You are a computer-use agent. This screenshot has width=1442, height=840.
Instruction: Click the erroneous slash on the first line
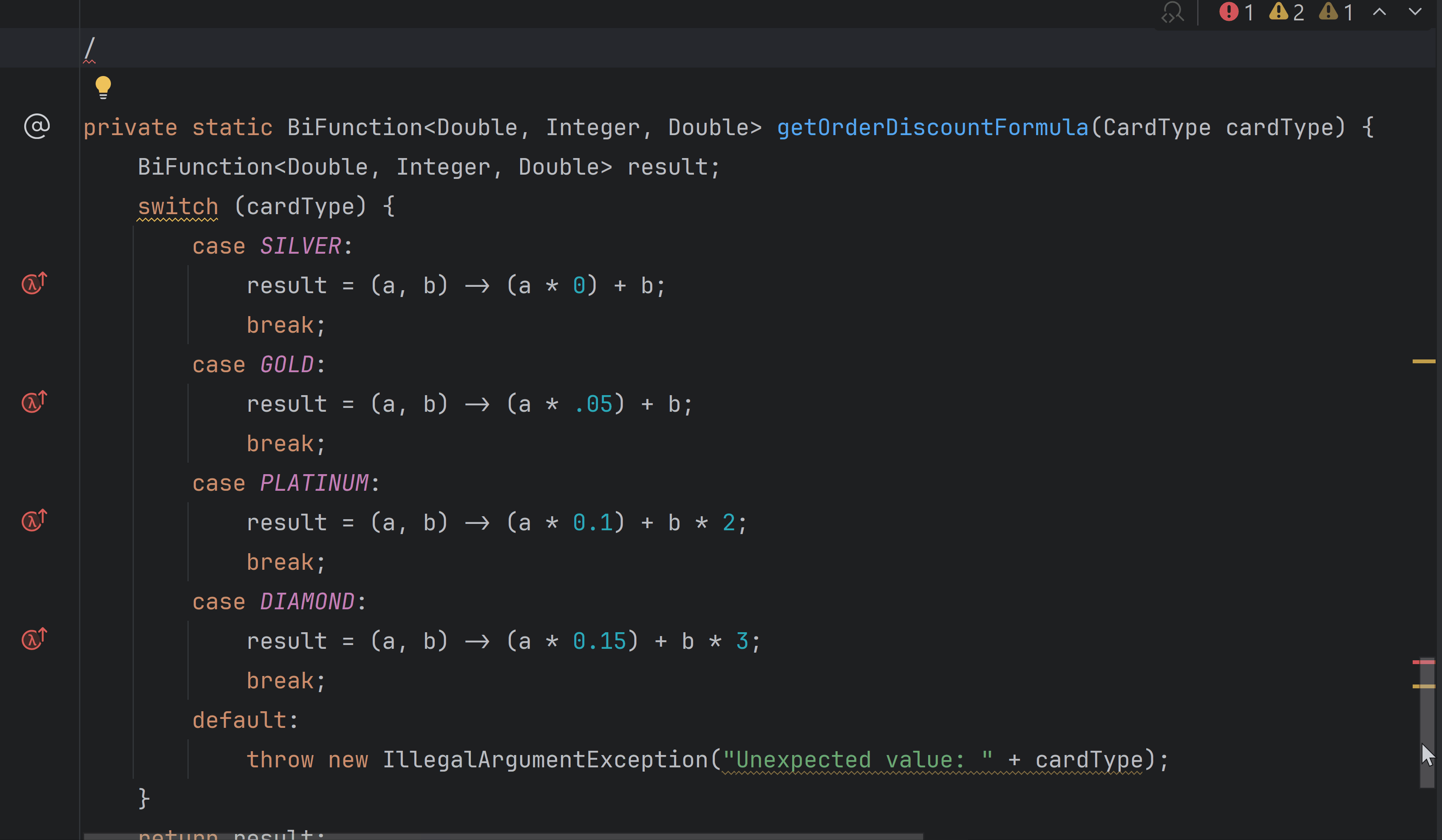91,48
